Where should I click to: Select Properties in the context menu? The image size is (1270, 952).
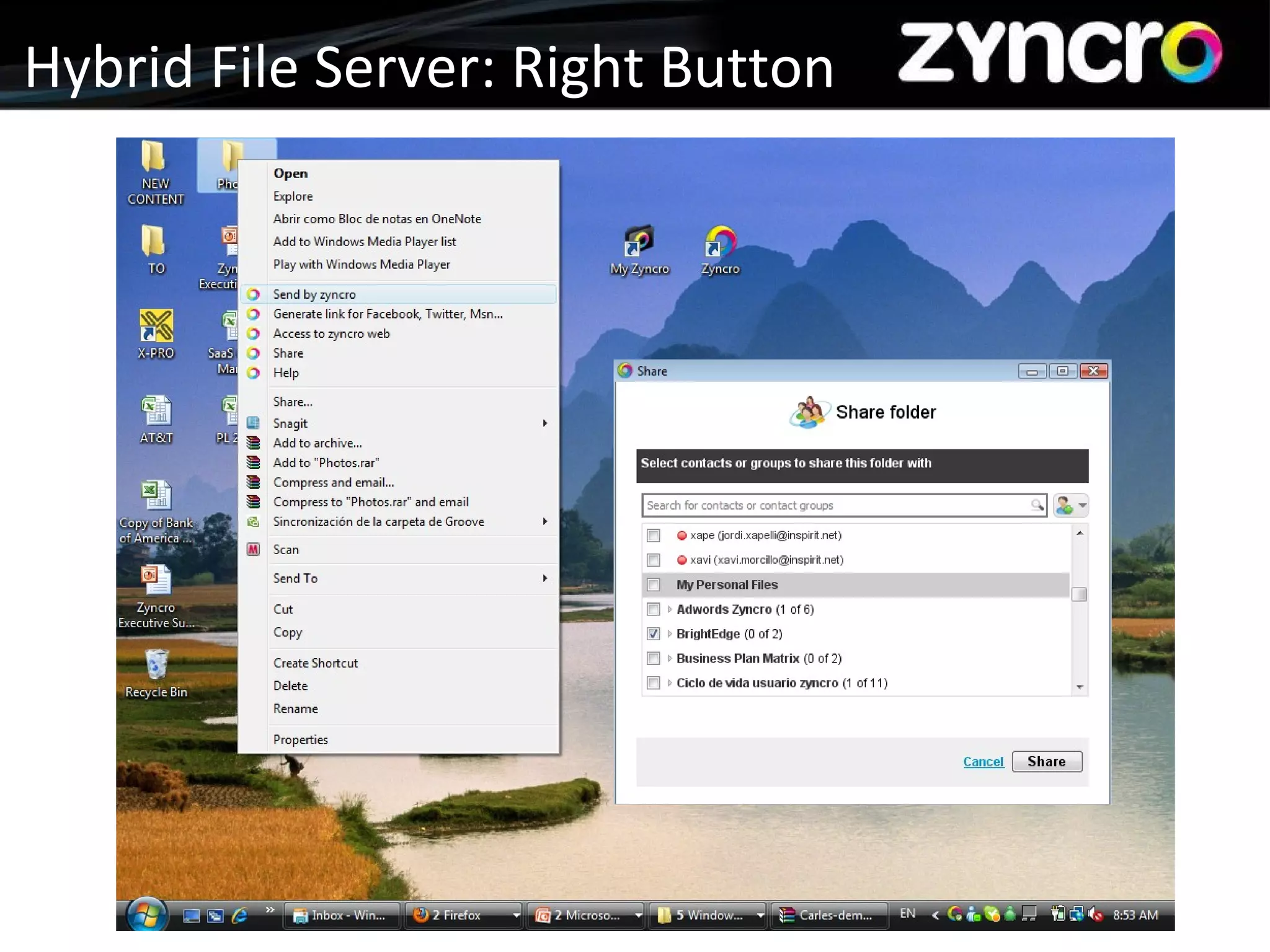point(399,739)
